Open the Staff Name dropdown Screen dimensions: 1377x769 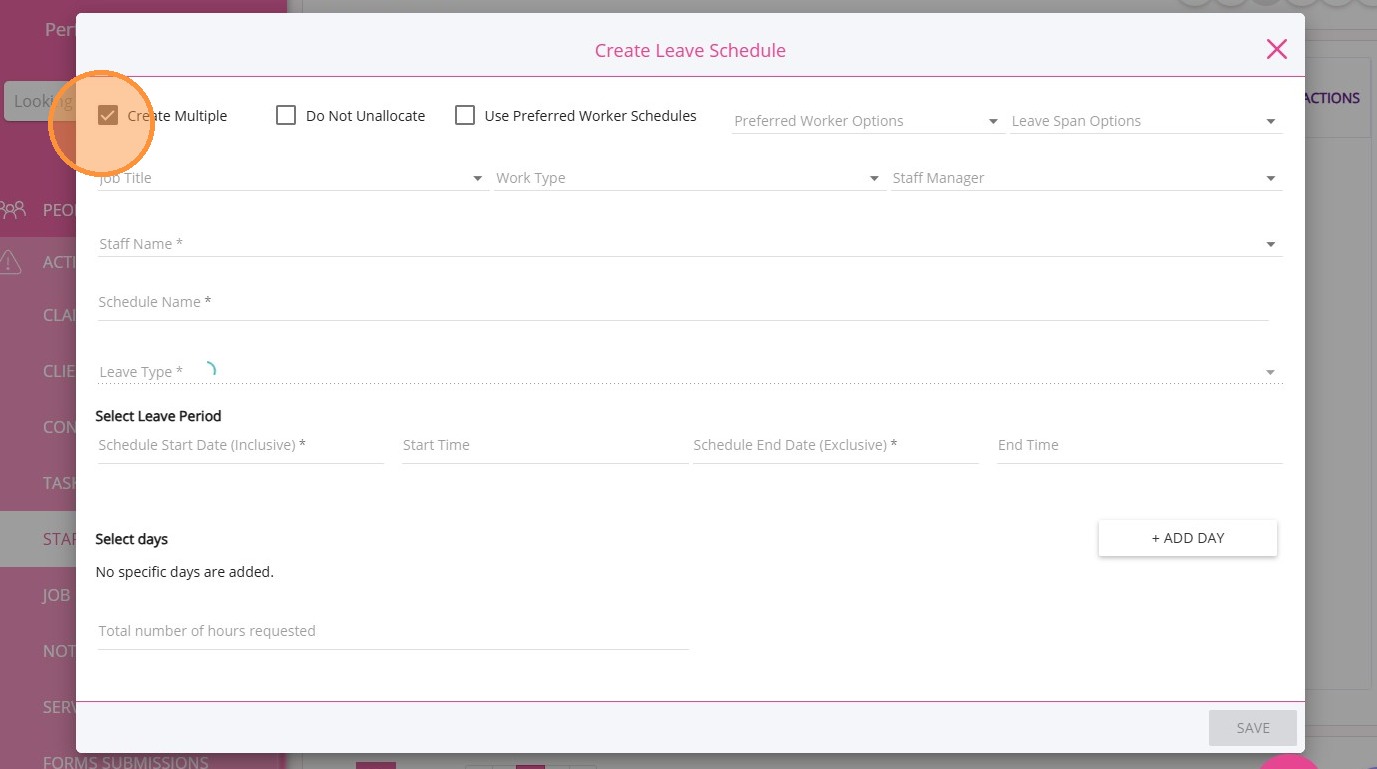point(690,244)
